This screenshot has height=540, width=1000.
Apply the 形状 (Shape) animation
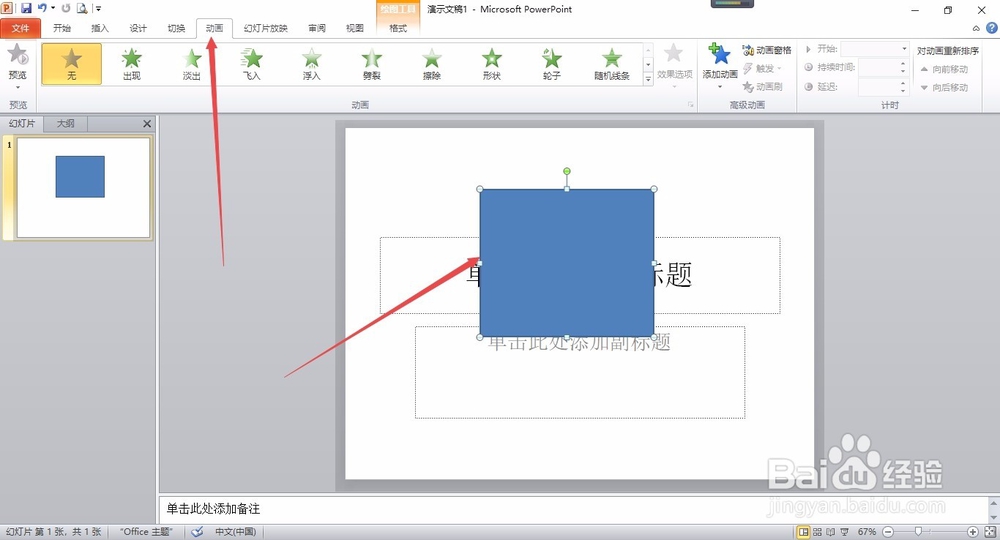tap(491, 64)
